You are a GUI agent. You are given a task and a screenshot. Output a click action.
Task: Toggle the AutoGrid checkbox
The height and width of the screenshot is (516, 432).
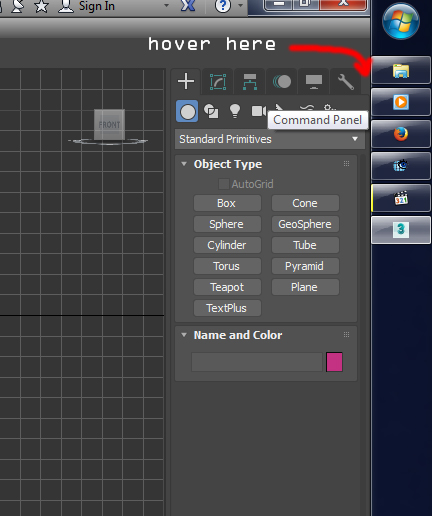(x=224, y=184)
